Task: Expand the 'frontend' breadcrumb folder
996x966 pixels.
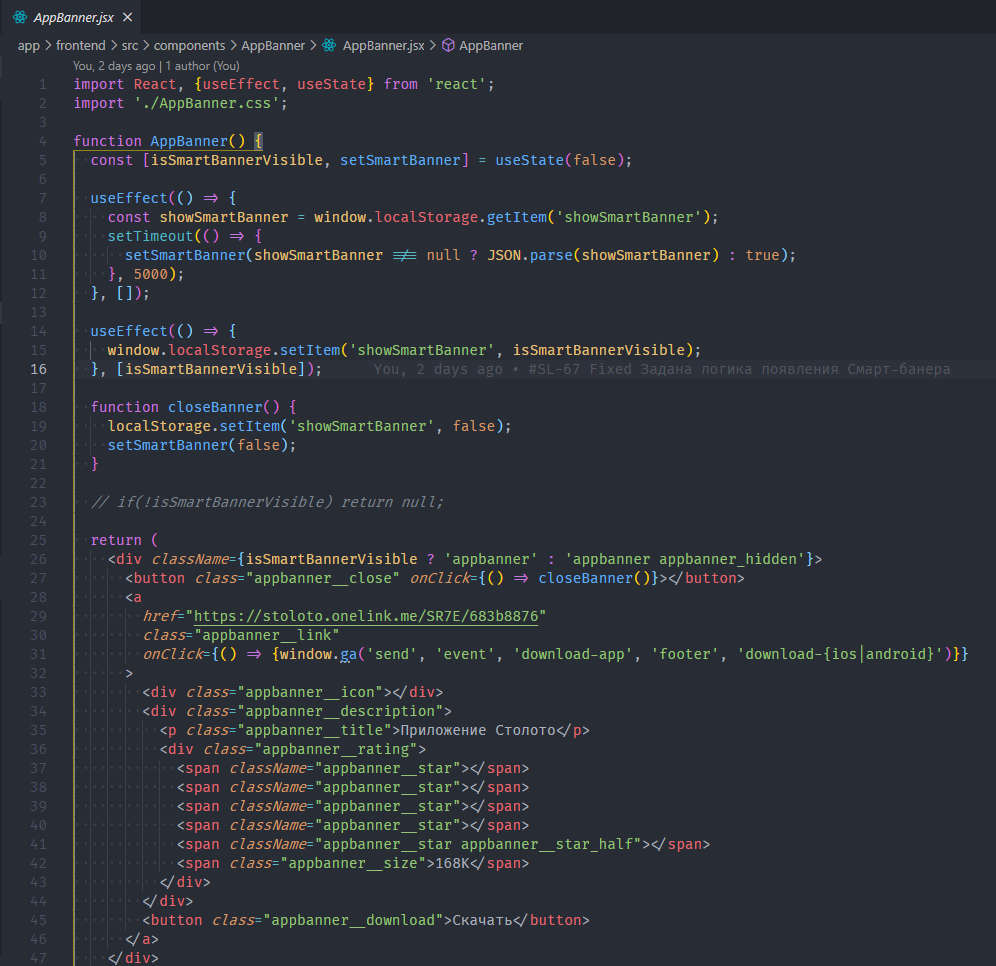Action: click(x=80, y=45)
